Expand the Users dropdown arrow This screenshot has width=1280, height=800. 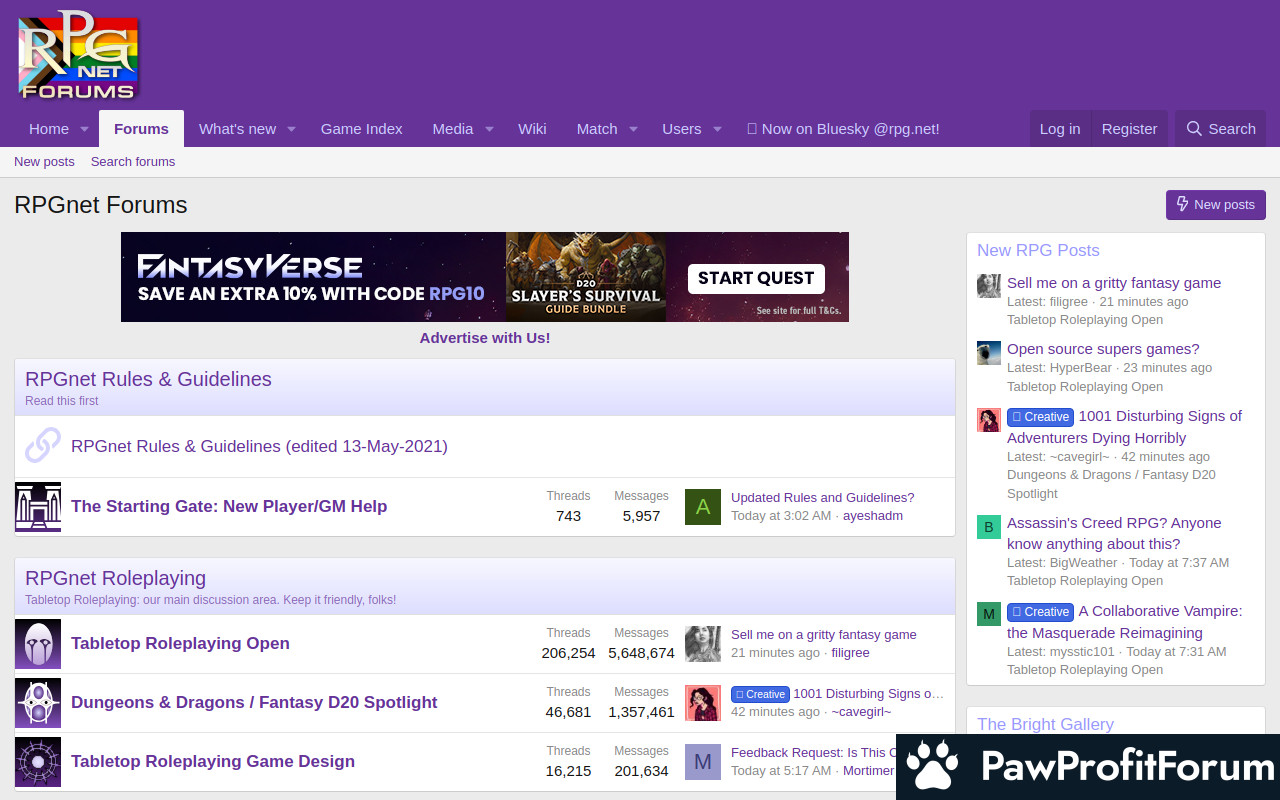717,129
